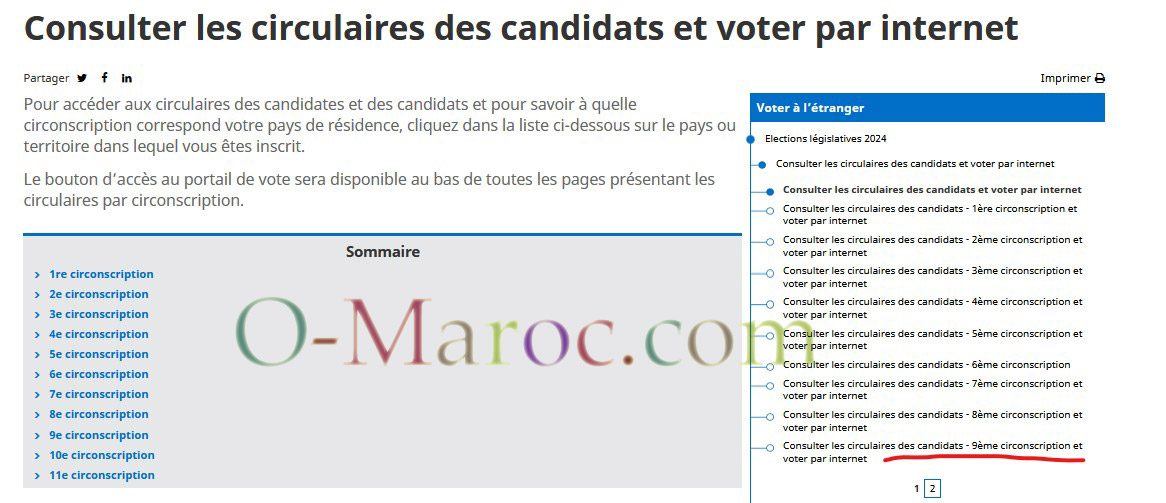Open 11e circonscription summary link

(102, 475)
